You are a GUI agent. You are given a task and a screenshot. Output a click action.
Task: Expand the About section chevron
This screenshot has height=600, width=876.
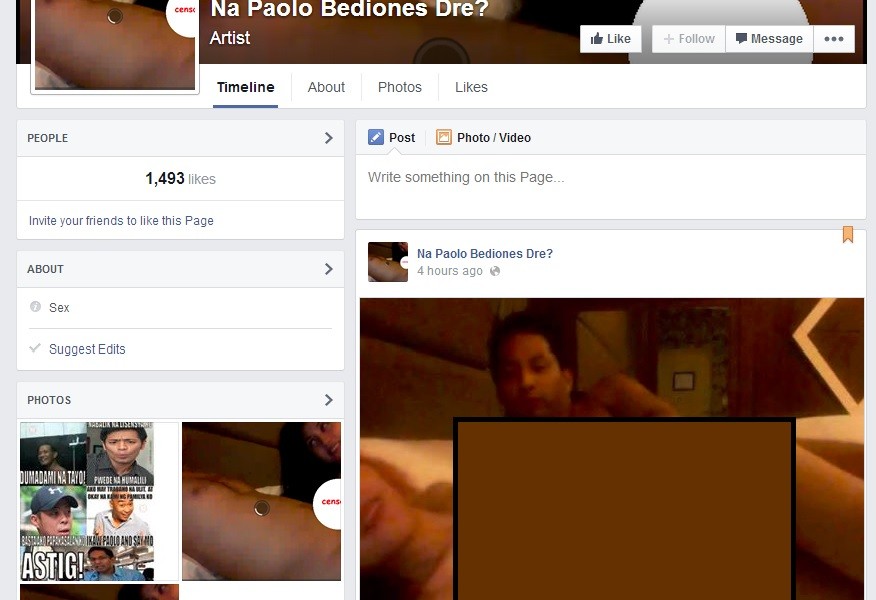click(x=328, y=269)
